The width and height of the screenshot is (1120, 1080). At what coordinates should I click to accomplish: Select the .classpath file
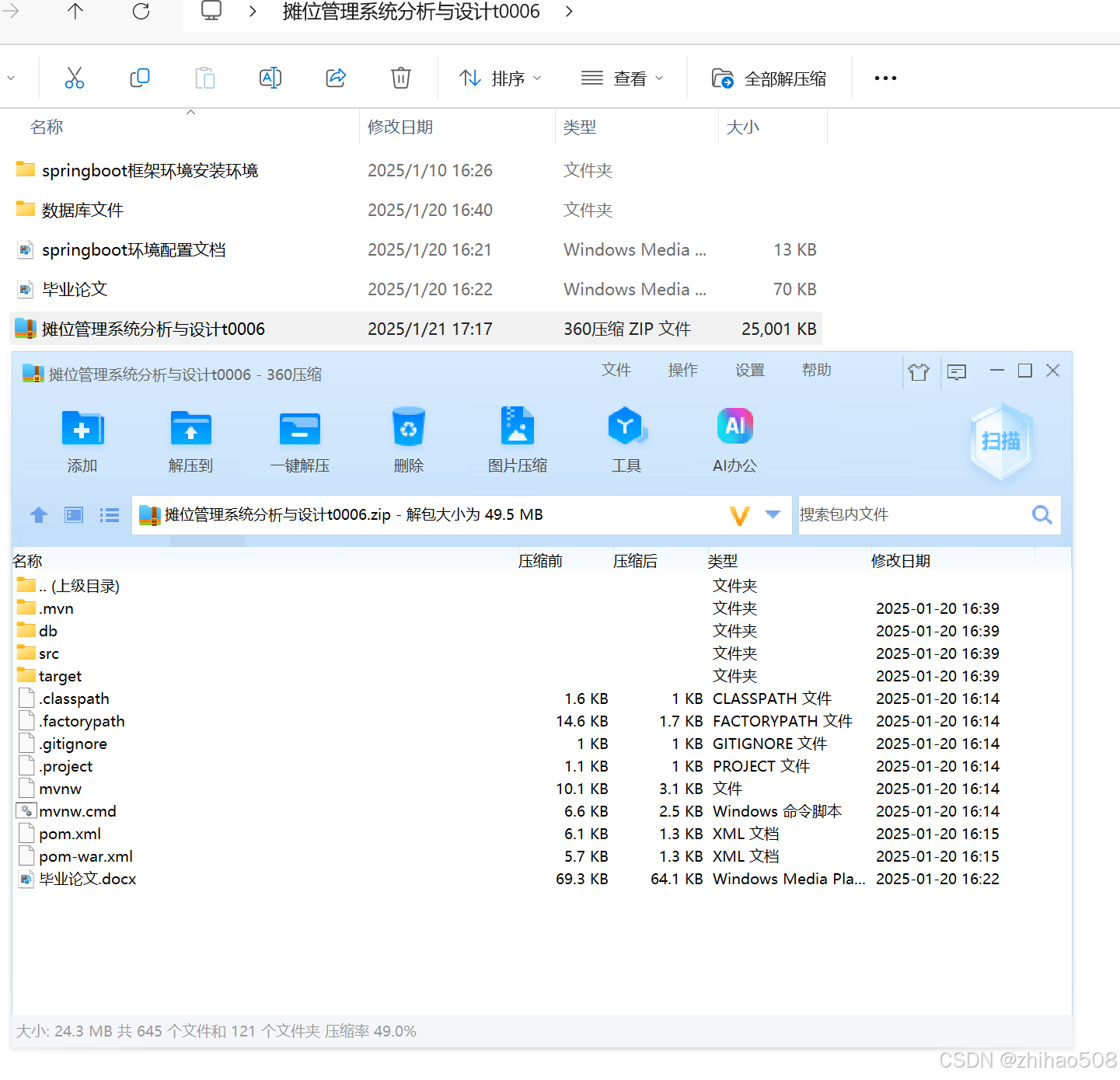pos(542,699)
